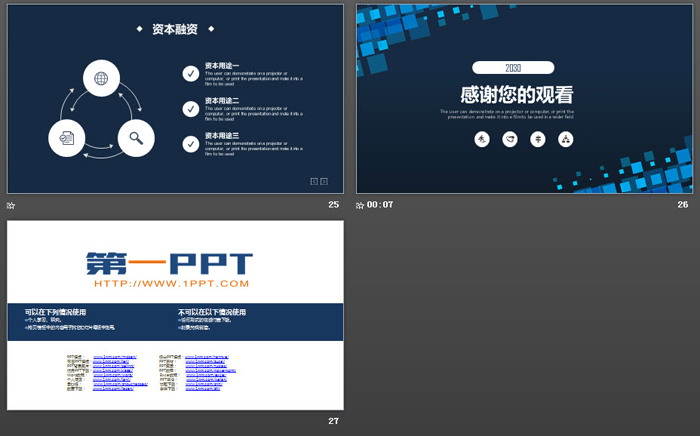Click the 资本用途二 heading text

point(222,101)
